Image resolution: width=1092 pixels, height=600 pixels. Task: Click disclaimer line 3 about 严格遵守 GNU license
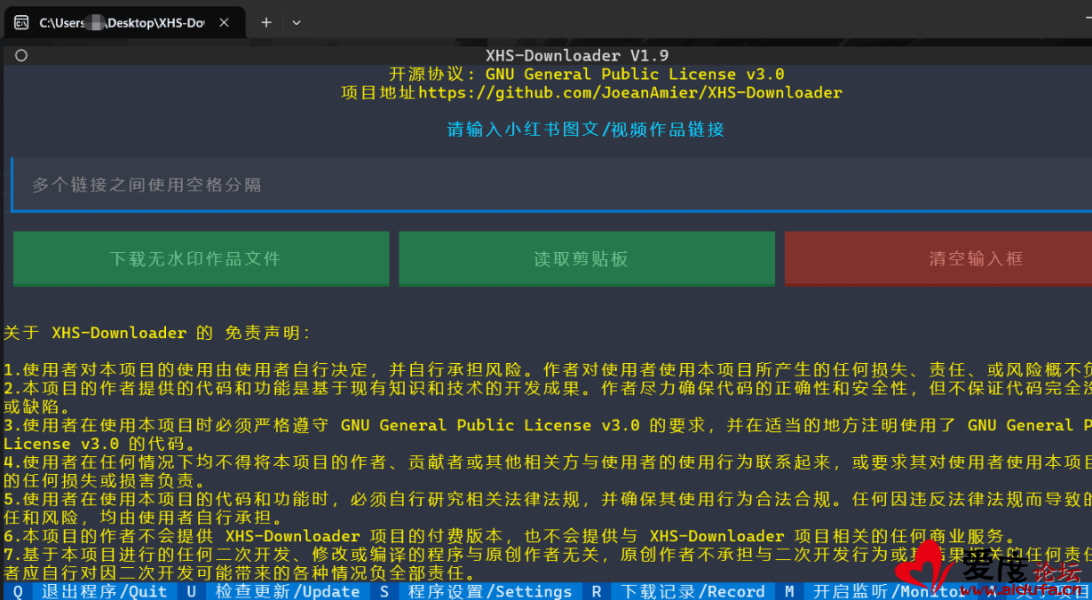[x=547, y=434]
